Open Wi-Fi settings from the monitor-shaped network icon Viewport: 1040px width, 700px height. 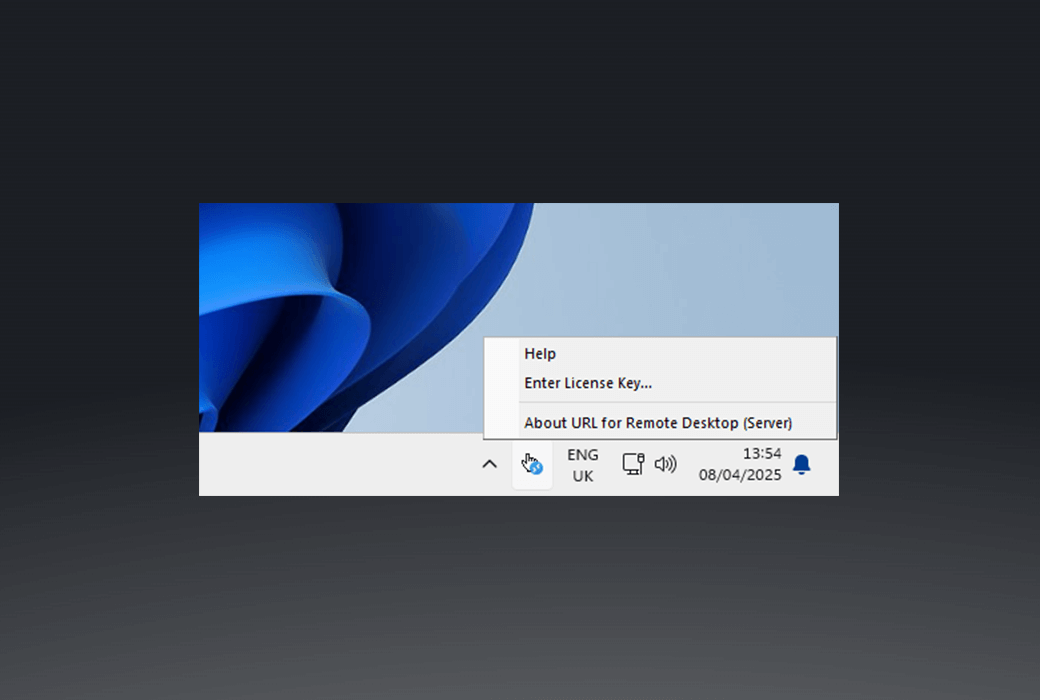(632, 464)
